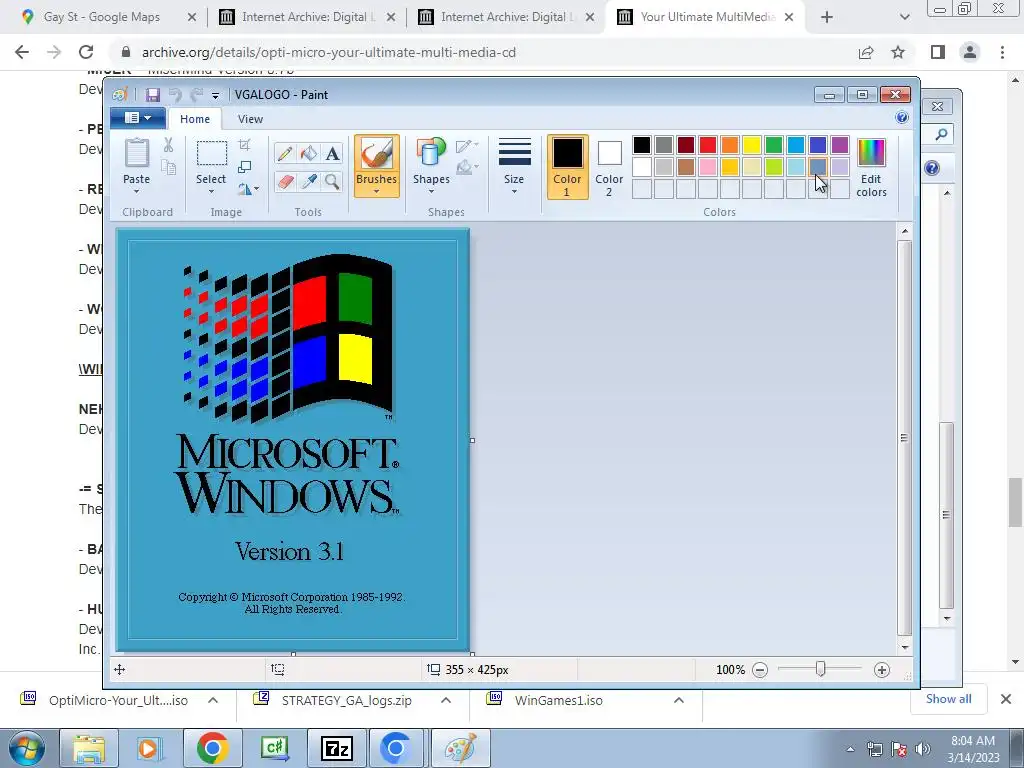This screenshot has height=768, width=1024.
Task: Click Paint vertical scrollbar down arrow
Action: [905, 647]
